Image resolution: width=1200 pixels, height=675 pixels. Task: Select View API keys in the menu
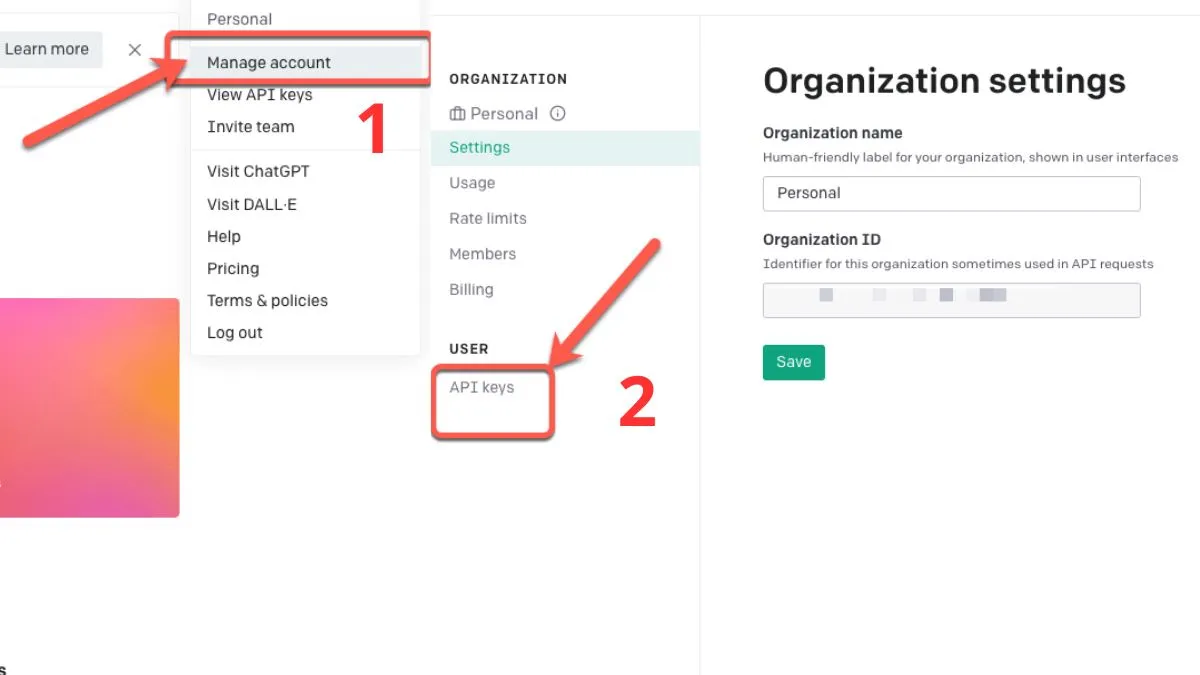(x=259, y=94)
